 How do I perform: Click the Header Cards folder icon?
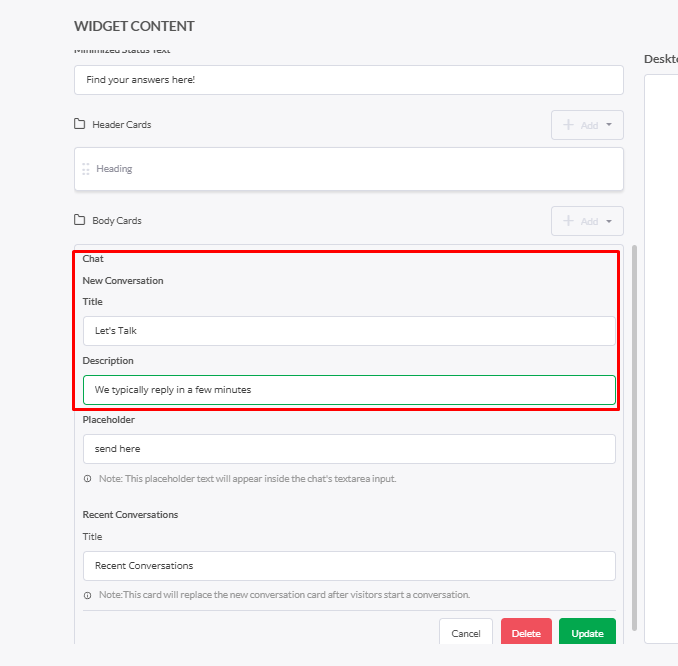tap(80, 124)
